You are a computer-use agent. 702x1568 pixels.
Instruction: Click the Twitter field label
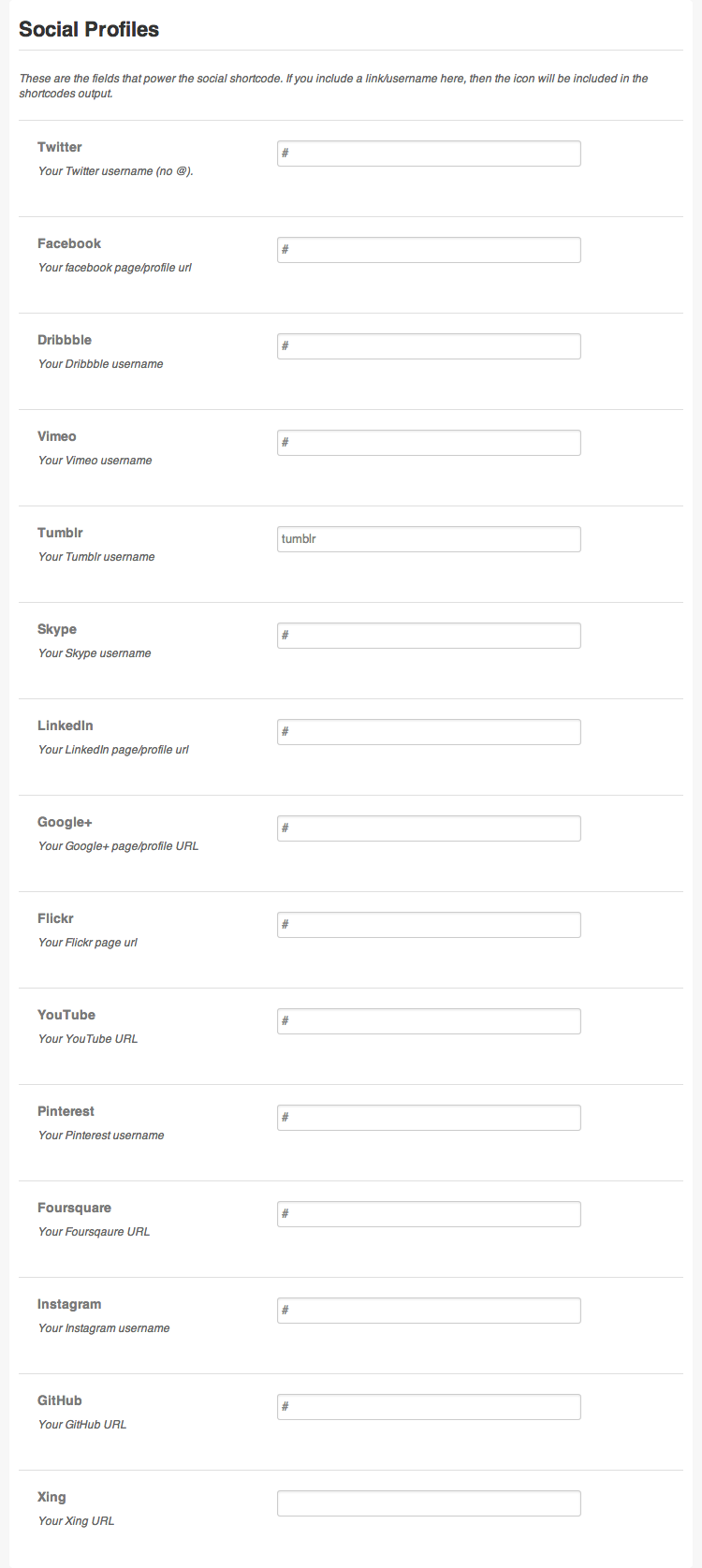[x=60, y=147]
